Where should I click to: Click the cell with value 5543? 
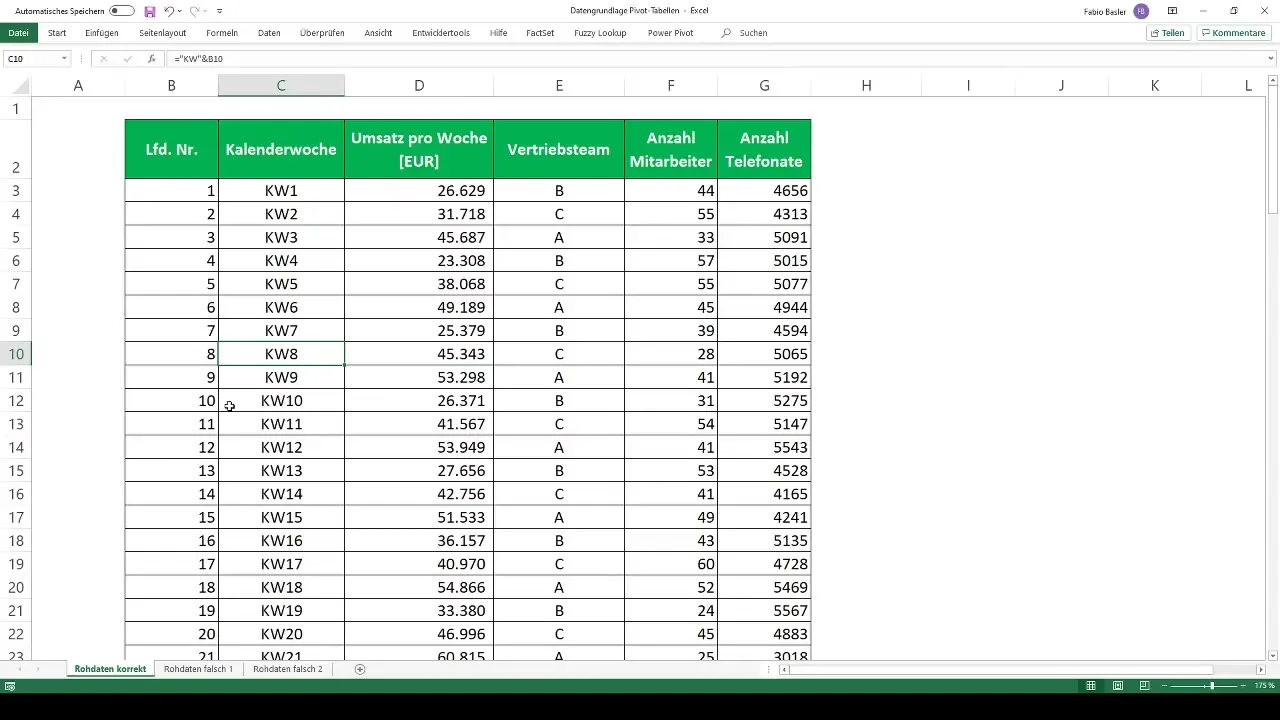pos(764,447)
